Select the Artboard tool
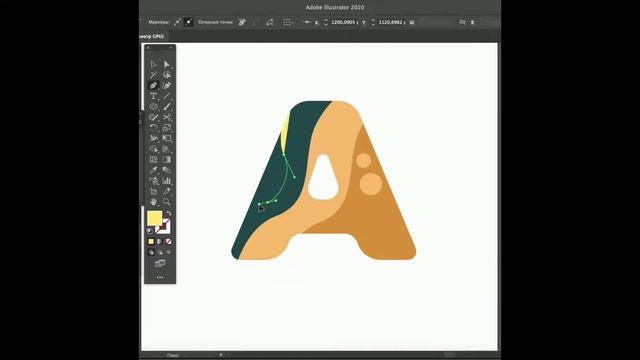Image resolution: width=640 pixels, height=360 pixels. [153, 191]
